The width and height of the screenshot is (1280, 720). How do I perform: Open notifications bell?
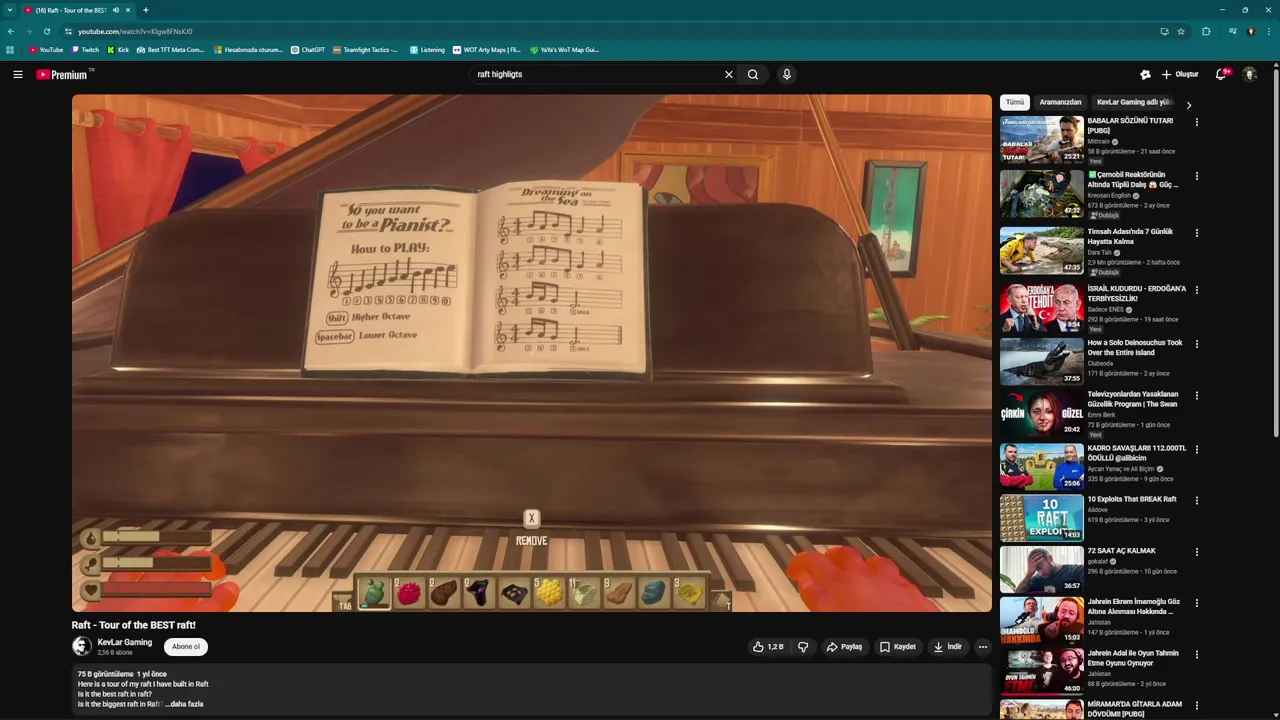point(1221,74)
